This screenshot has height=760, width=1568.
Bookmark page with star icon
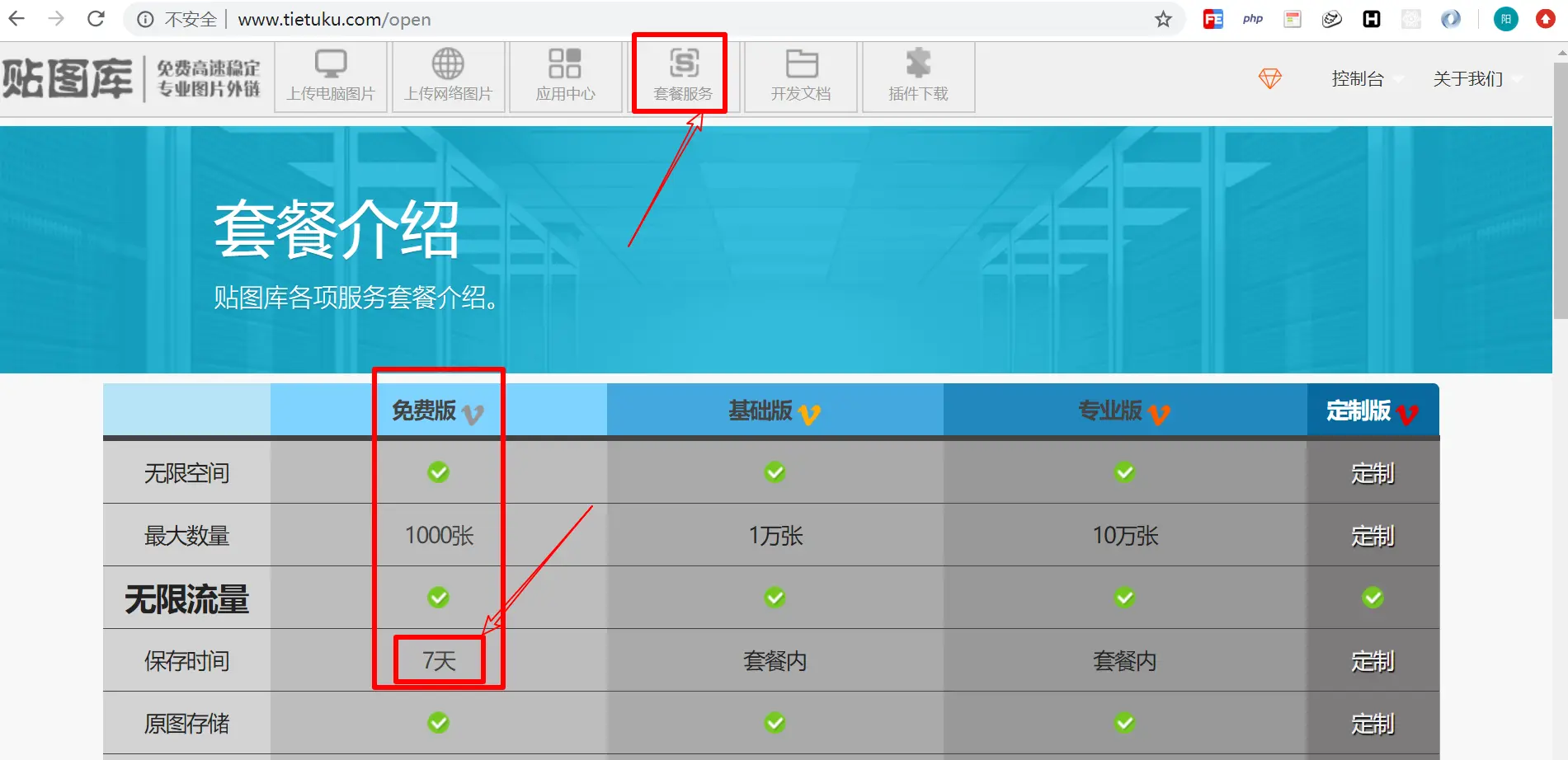tap(1163, 19)
